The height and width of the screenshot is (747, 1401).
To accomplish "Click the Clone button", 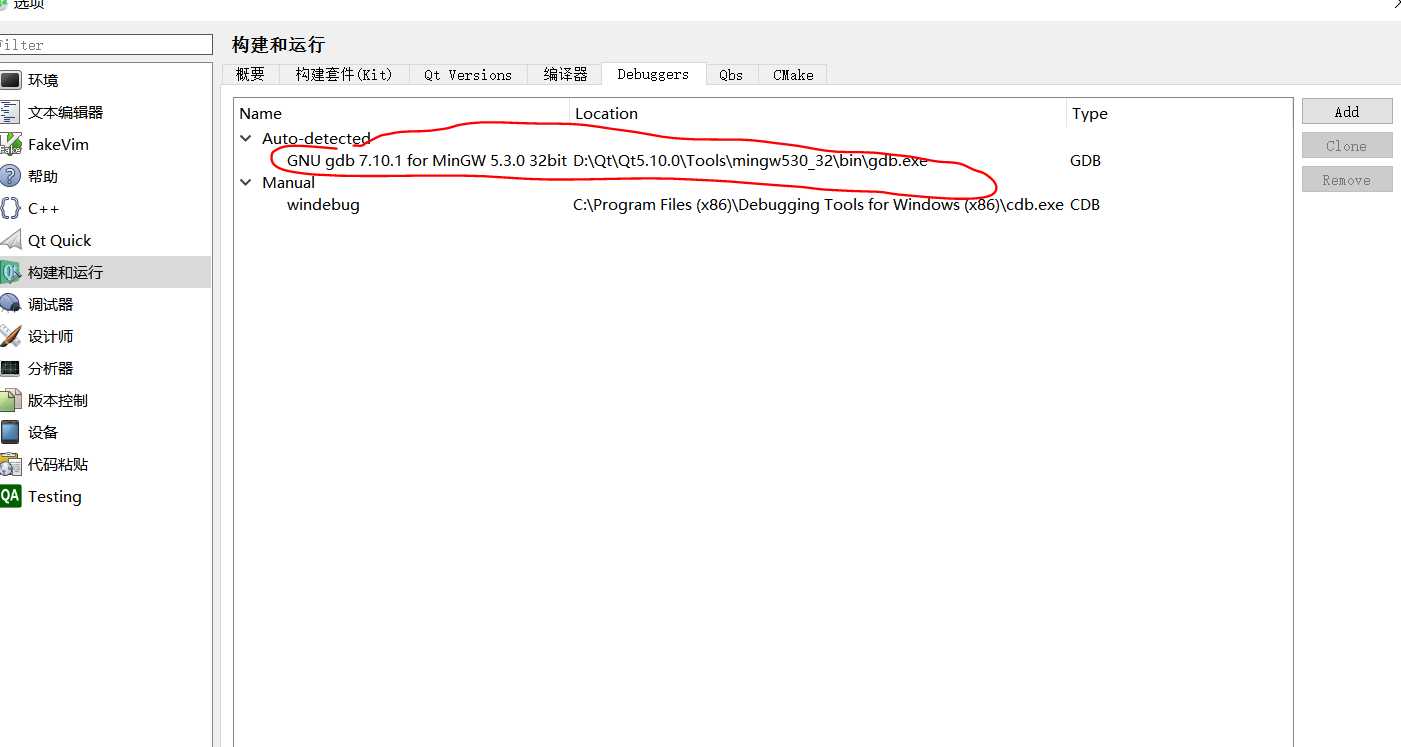I will (x=1347, y=145).
